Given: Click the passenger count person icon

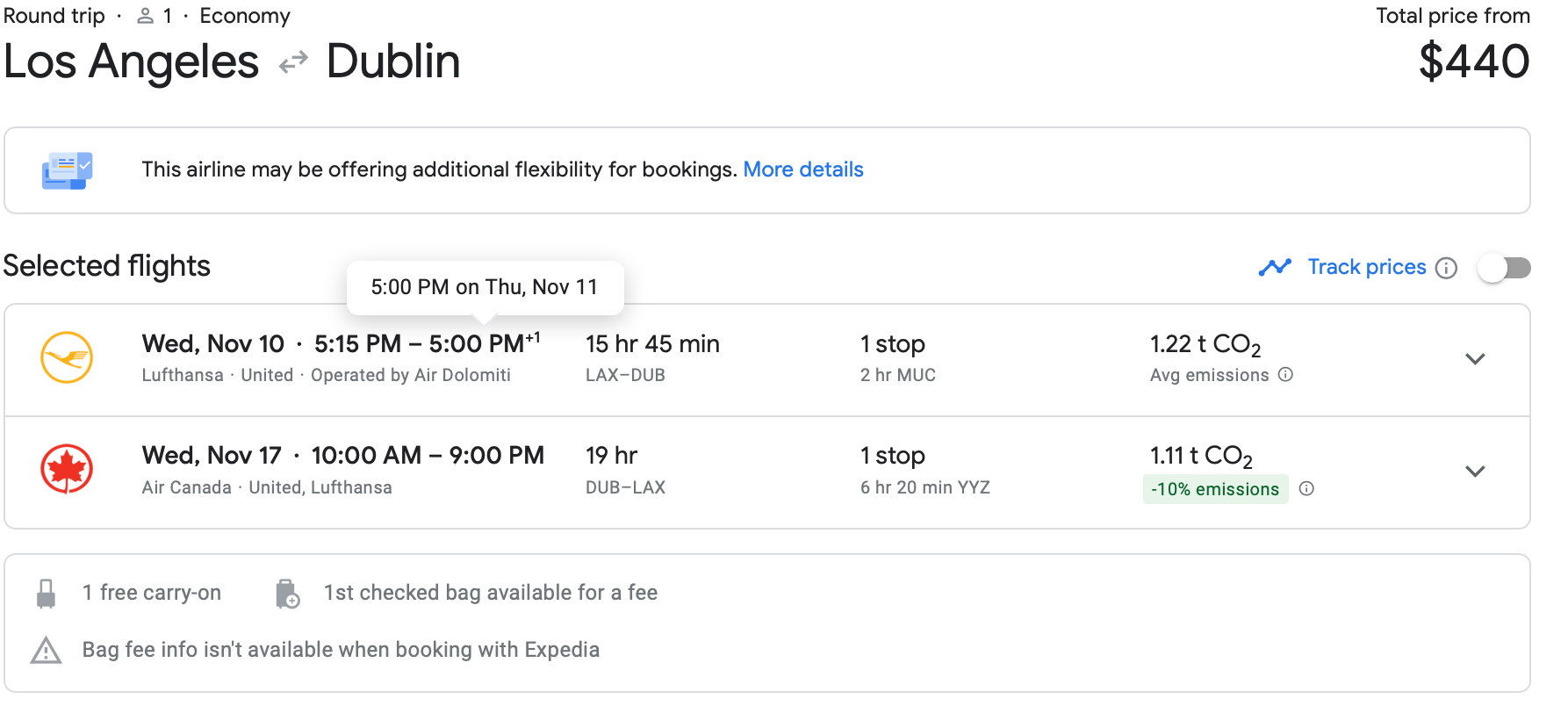Looking at the screenshot, I should [146, 16].
